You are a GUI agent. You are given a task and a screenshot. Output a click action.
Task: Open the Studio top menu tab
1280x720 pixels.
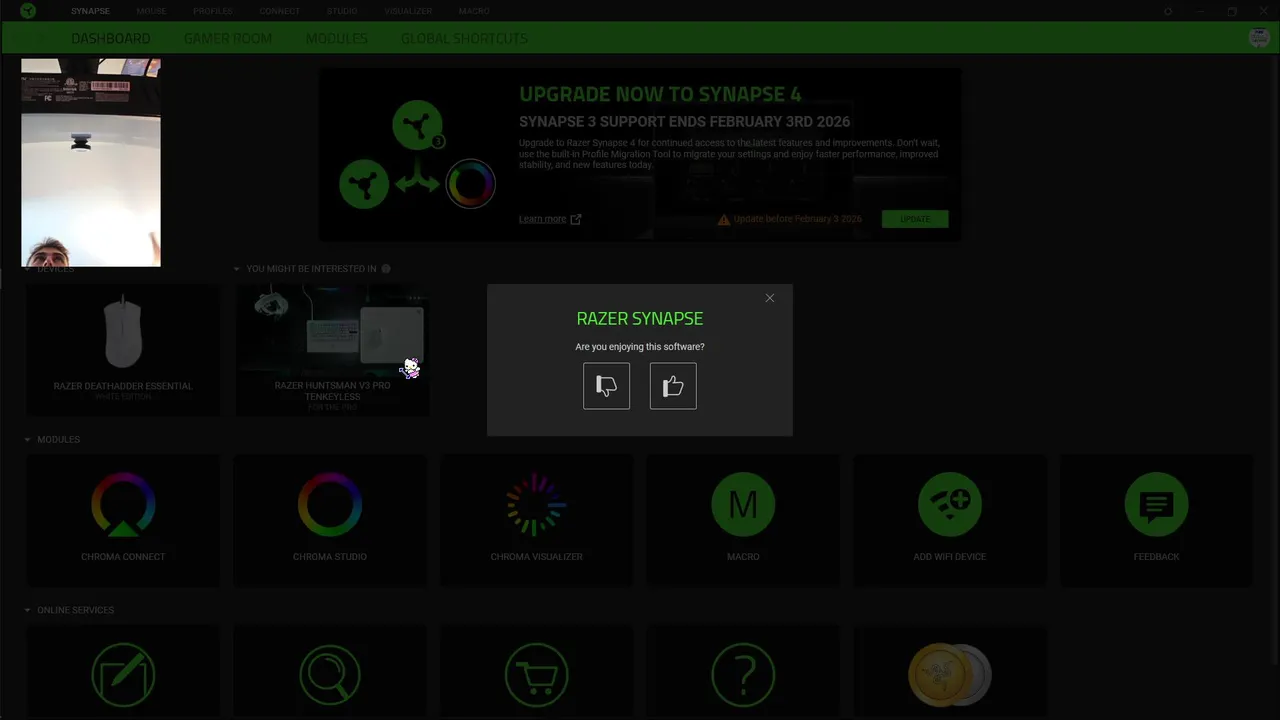coord(342,11)
